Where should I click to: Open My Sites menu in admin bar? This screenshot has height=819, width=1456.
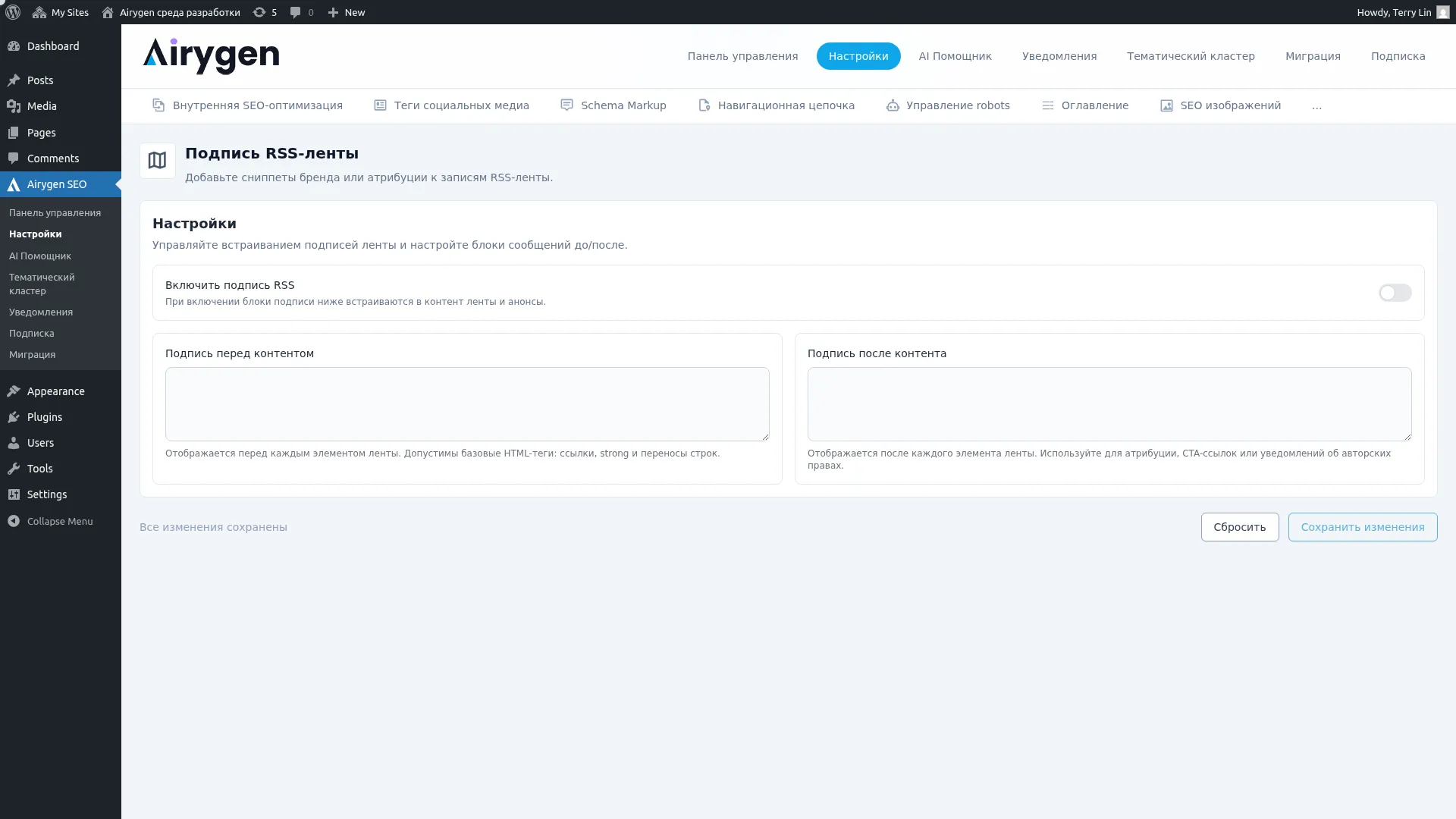[61, 12]
